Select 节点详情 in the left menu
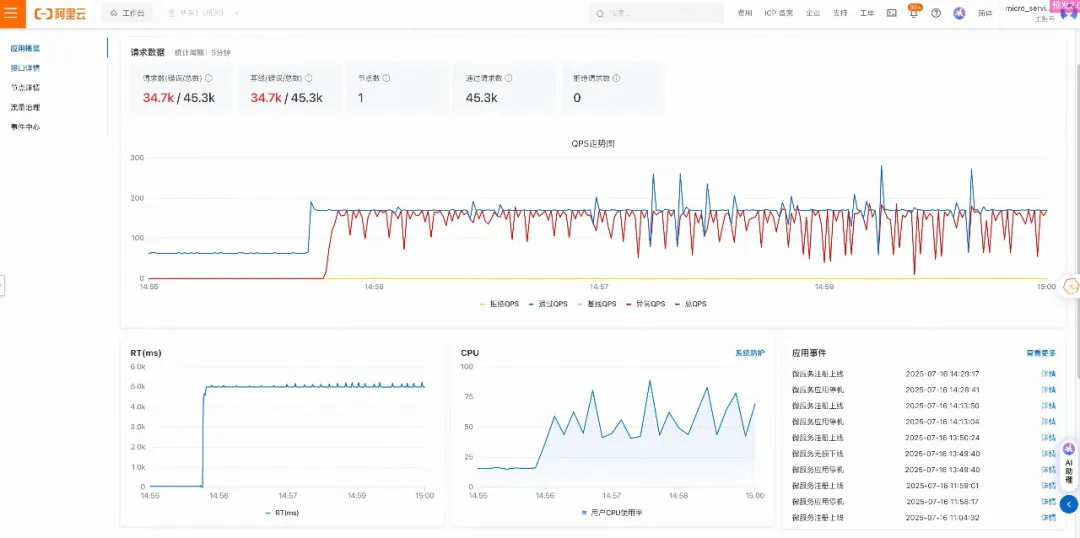Viewport: 1080px width, 538px height. 25,88
